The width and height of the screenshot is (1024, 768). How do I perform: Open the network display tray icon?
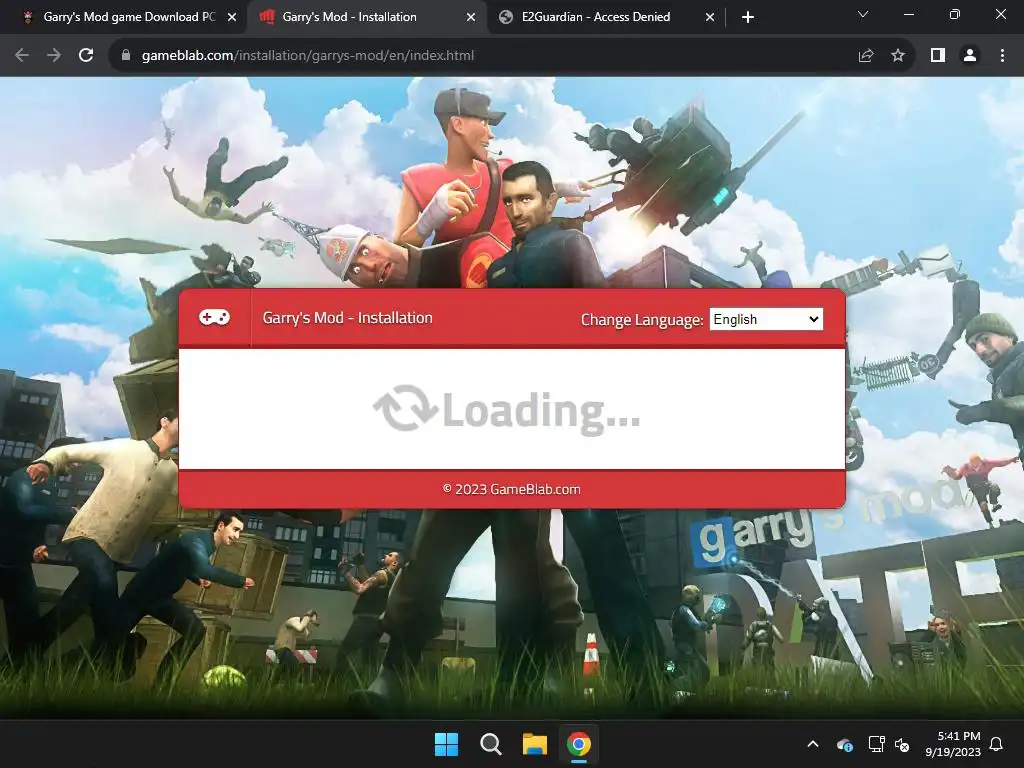coord(876,744)
